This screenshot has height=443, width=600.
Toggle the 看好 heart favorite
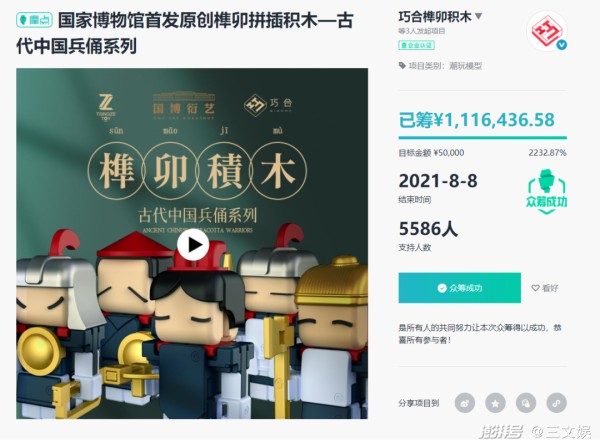tap(545, 288)
